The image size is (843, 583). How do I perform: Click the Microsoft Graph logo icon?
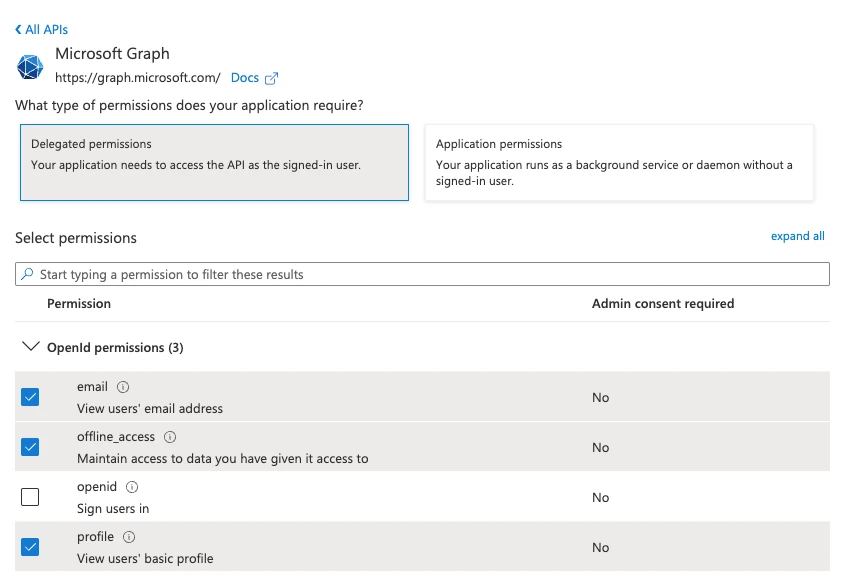[30, 67]
